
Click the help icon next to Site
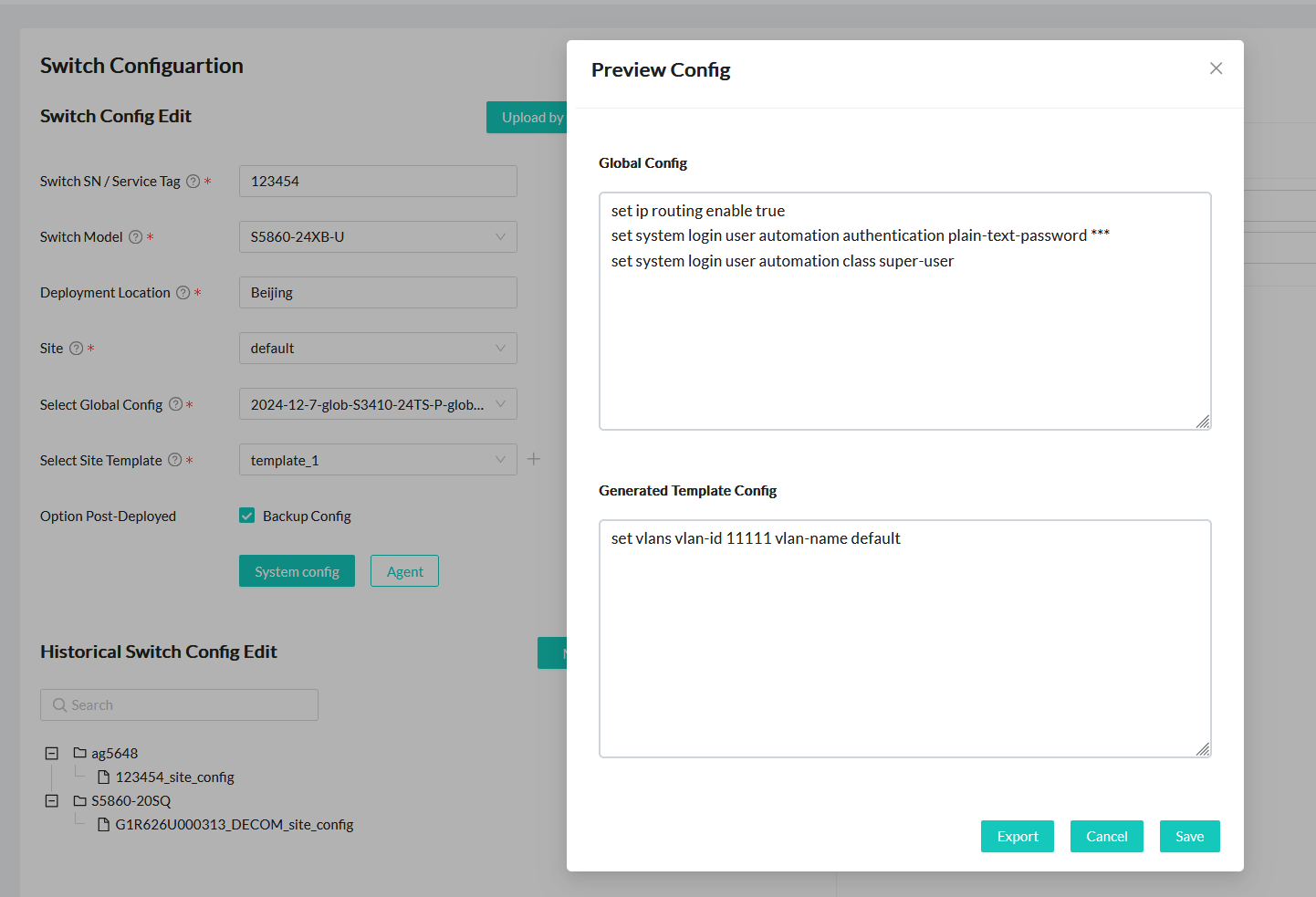[x=77, y=349]
